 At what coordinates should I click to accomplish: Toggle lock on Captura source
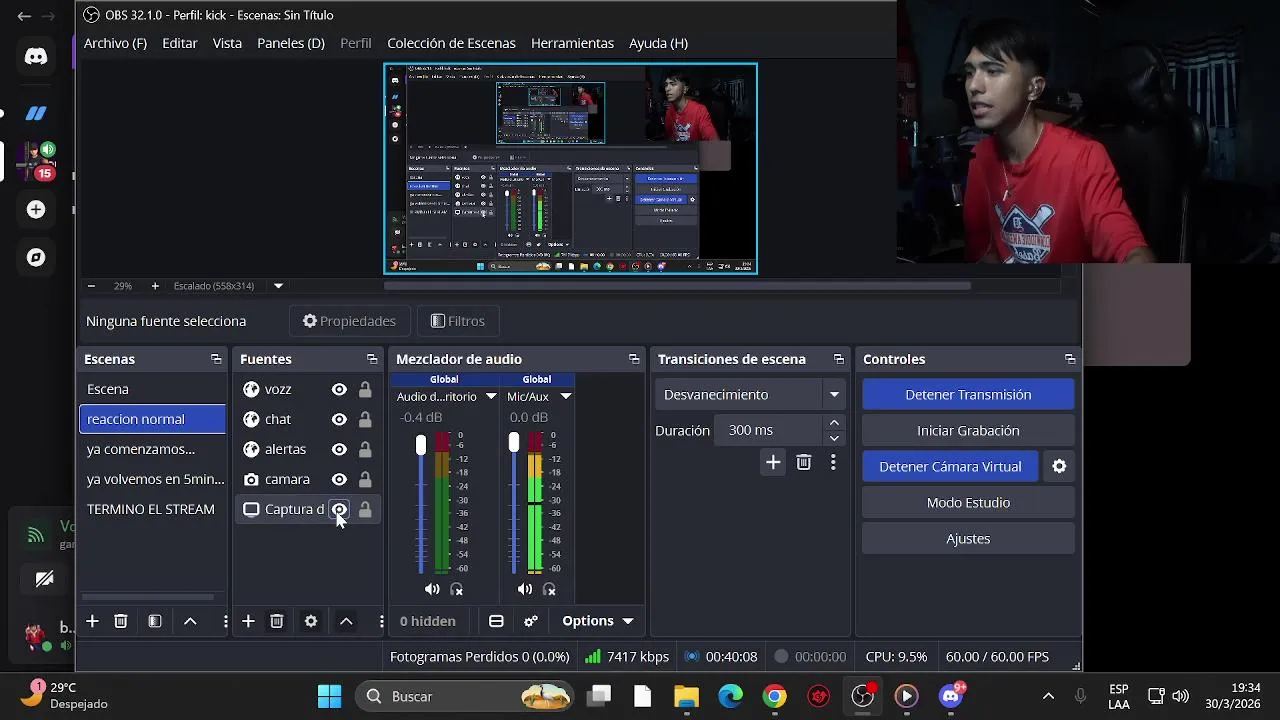365,509
